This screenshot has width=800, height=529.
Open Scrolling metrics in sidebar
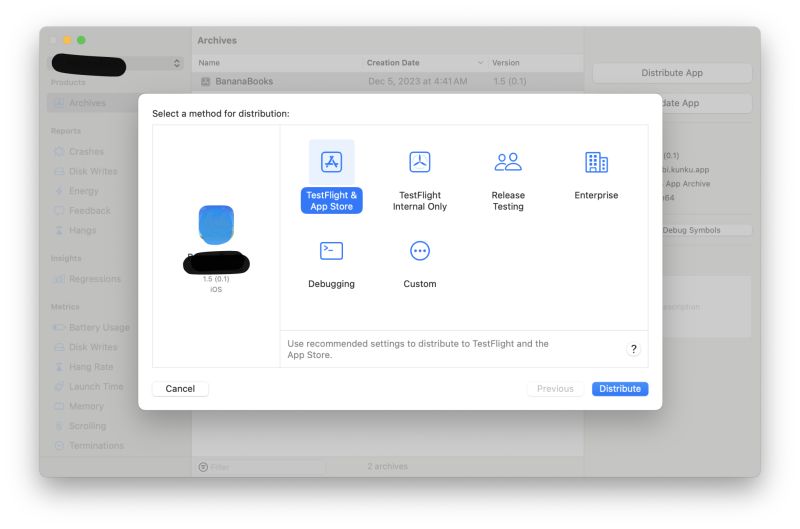click(87, 426)
